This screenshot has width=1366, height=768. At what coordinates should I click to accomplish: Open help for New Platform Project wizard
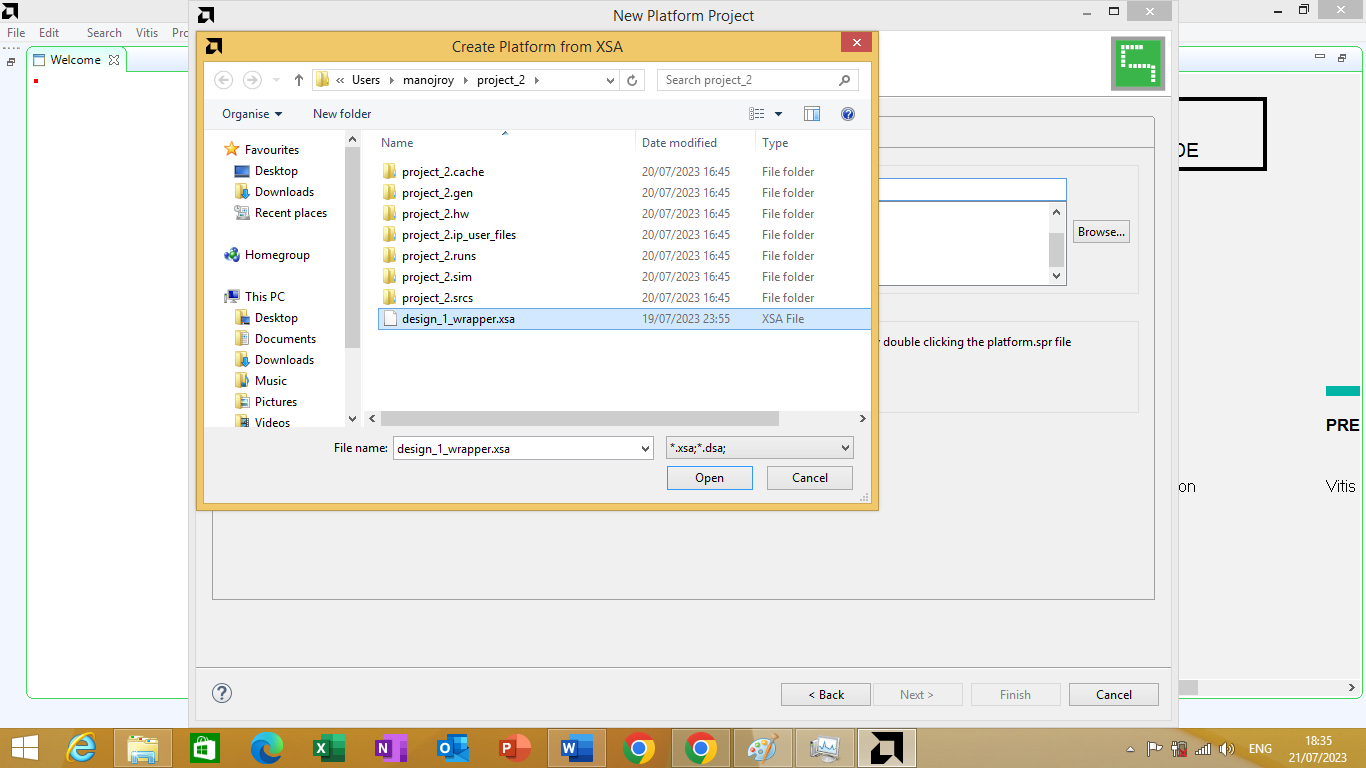pyautogui.click(x=222, y=693)
